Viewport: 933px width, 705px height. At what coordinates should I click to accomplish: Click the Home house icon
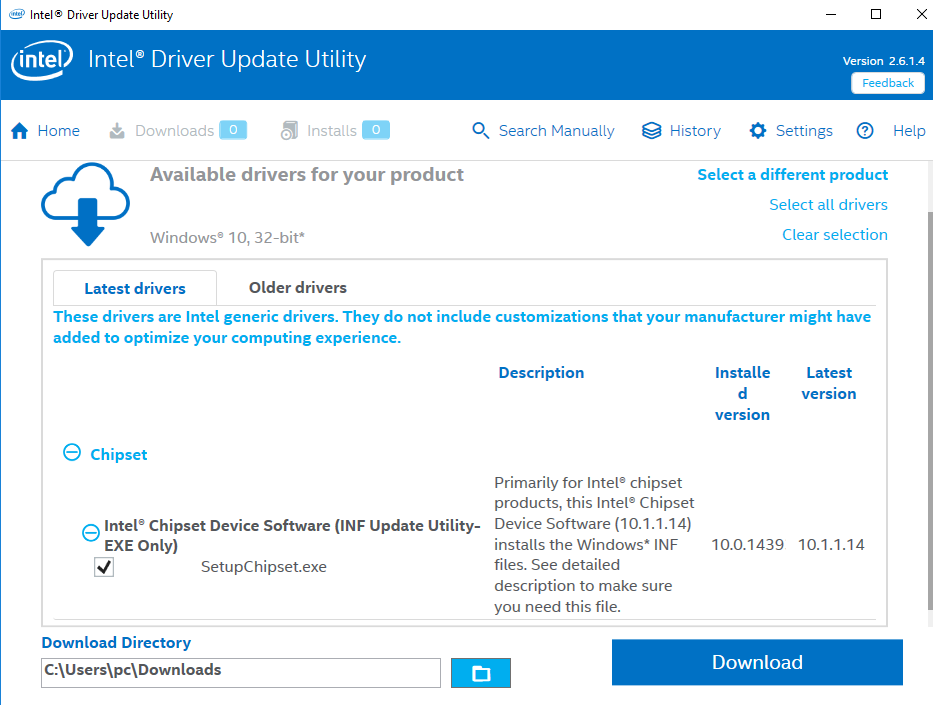pos(20,131)
